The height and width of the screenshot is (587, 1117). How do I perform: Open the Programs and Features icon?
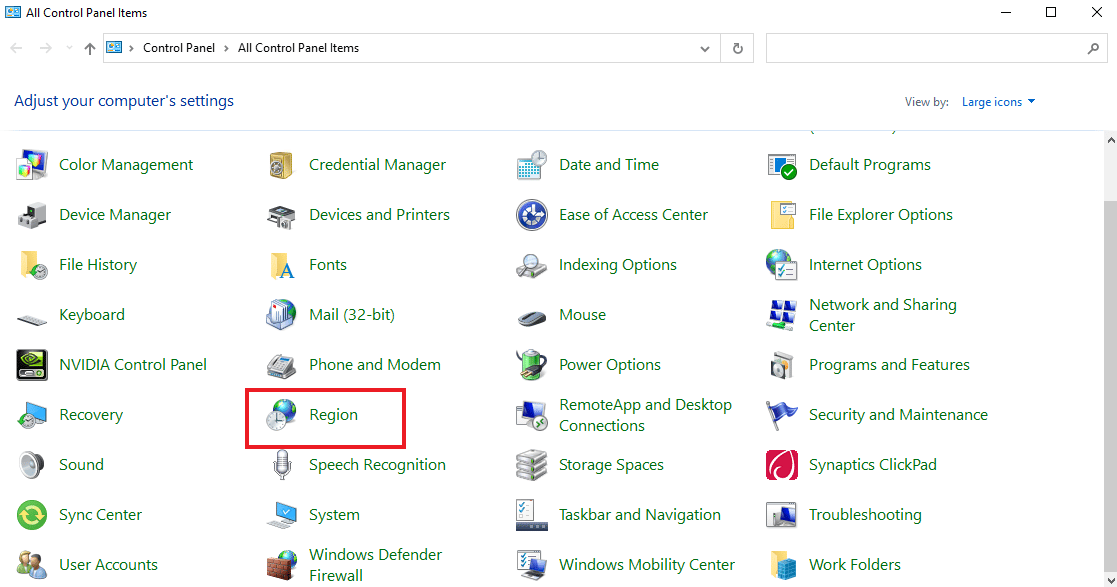pyautogui.click(x=781, y=365)
